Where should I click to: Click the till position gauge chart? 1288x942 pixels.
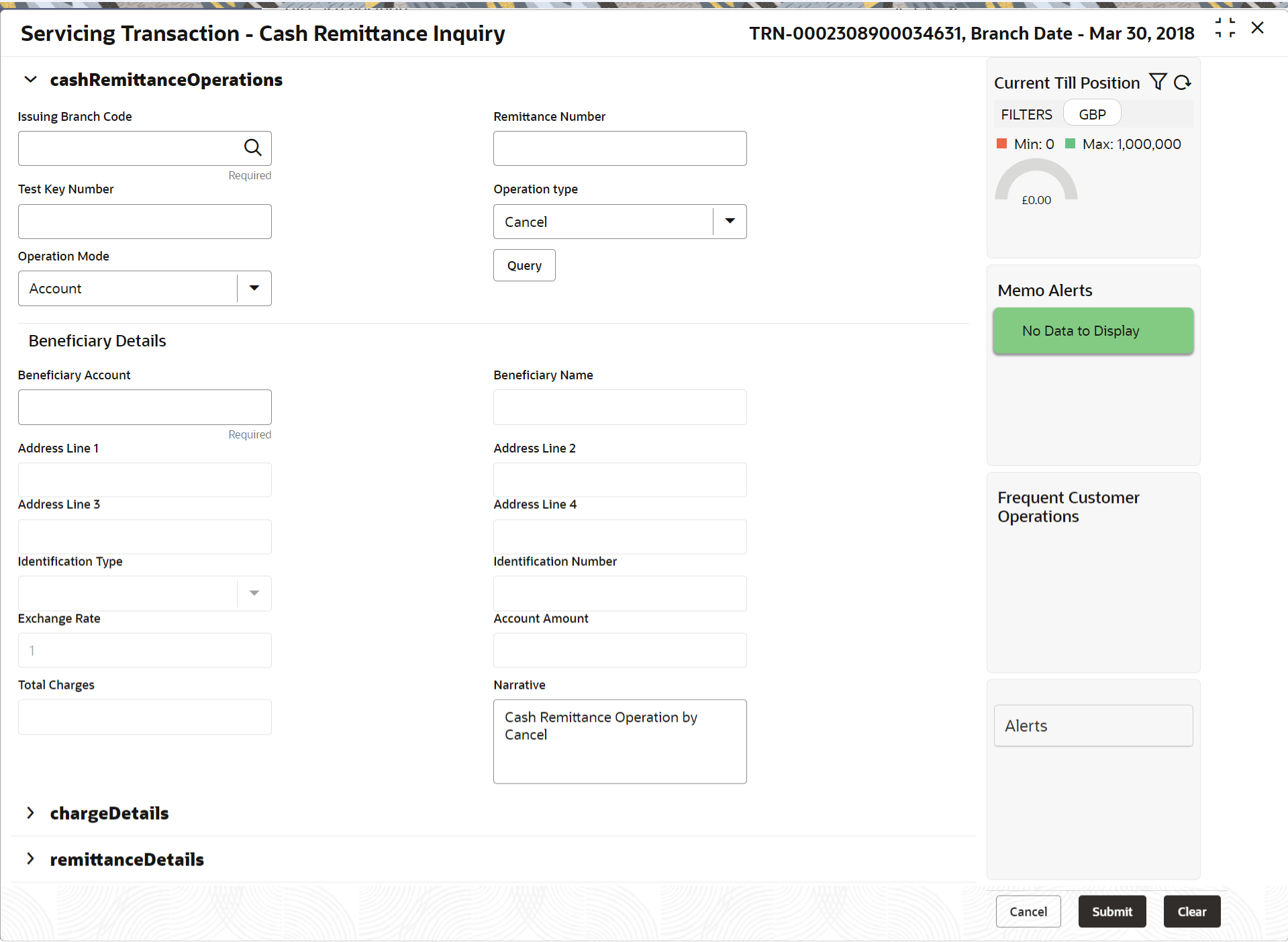[1036, 181]
